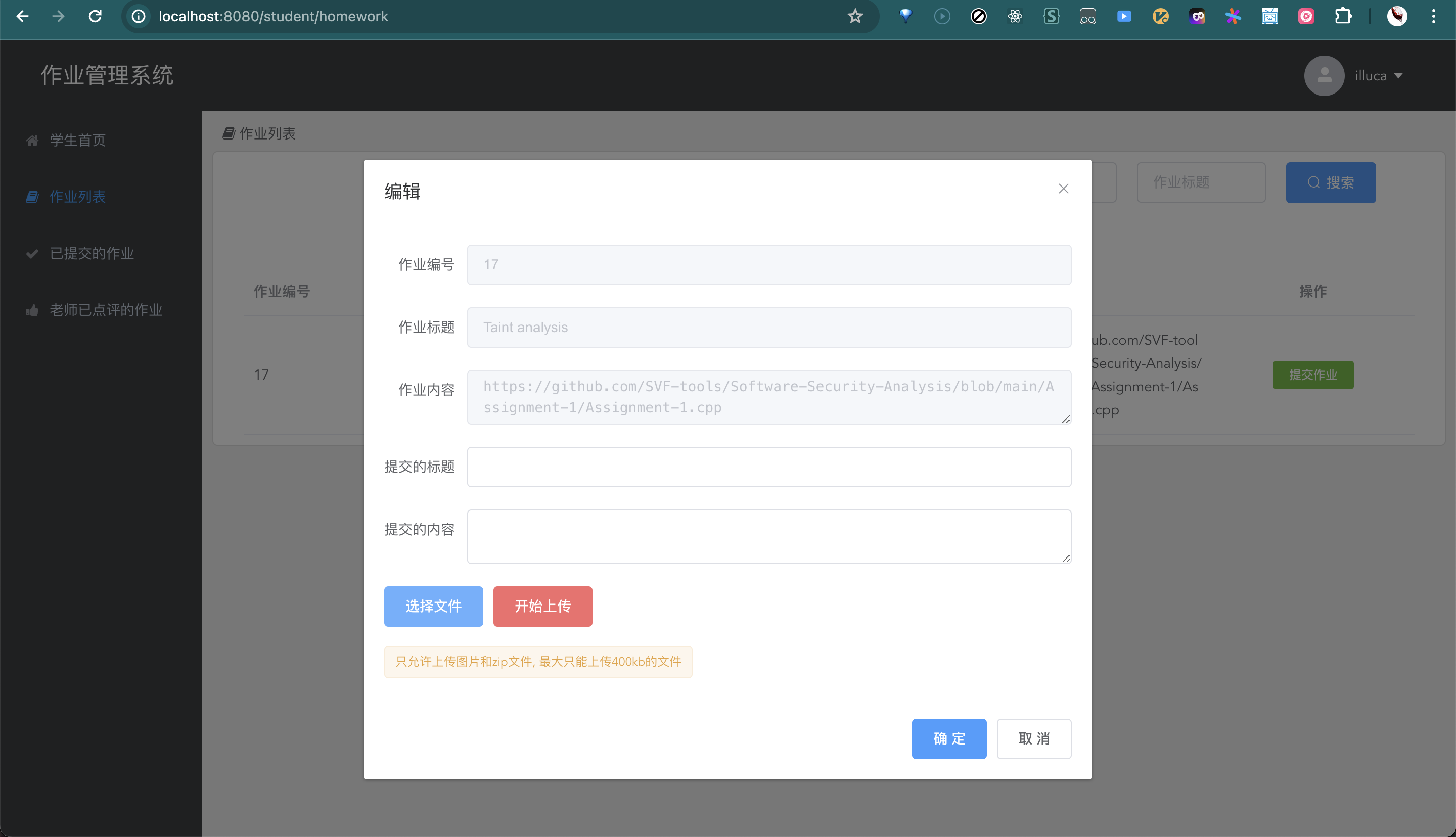
Task: Open the blue gem extension icon
Action: tap(905, 16)
